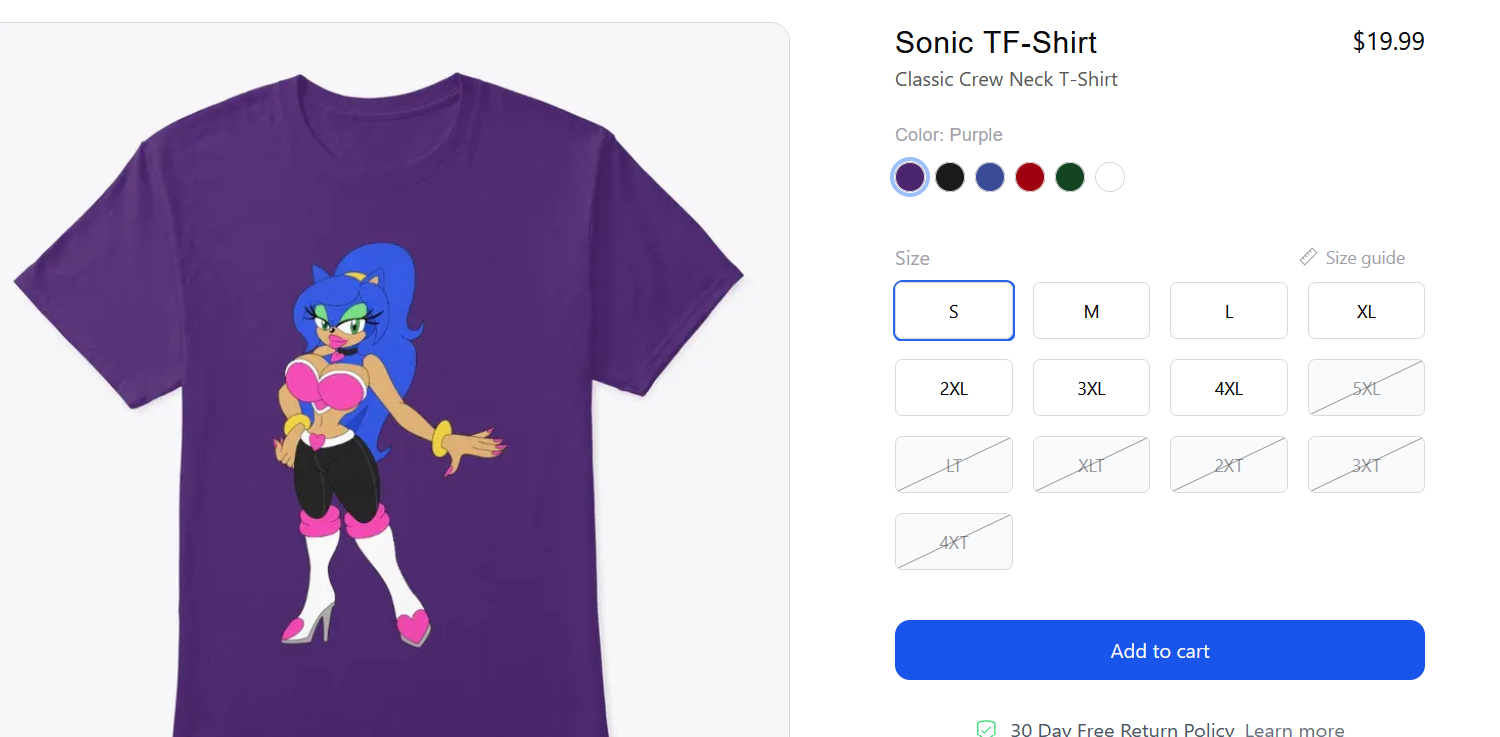Screen dimensions: 1500x737
Task: Click the unavailable 5XL size option
Action: coord(1366,388)
